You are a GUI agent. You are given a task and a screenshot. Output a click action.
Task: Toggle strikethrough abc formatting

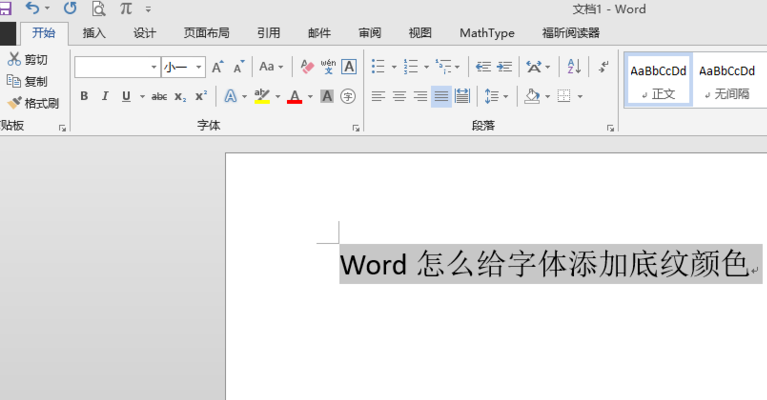[x=159, y=96]
